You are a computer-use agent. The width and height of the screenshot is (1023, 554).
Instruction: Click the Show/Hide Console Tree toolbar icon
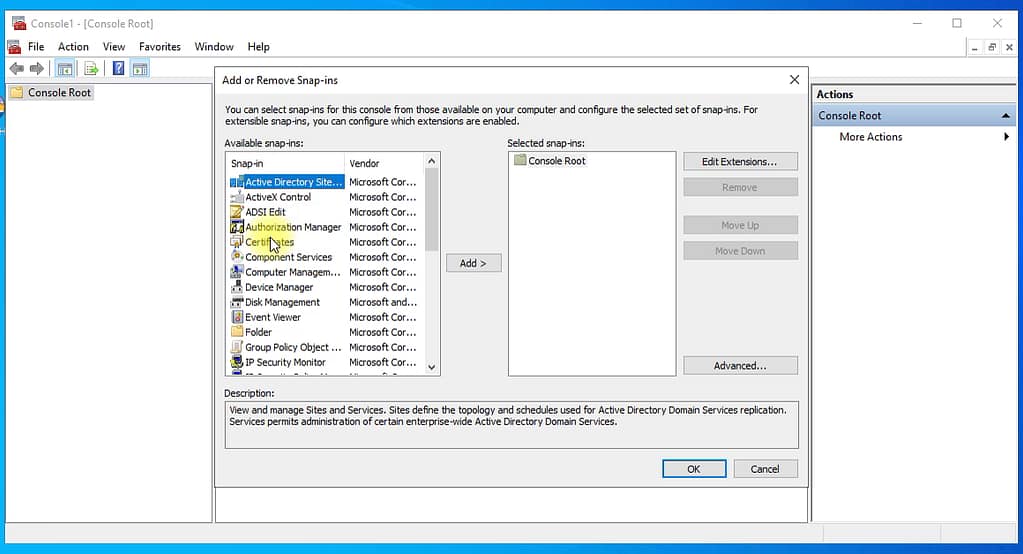[x=65, y=69]
